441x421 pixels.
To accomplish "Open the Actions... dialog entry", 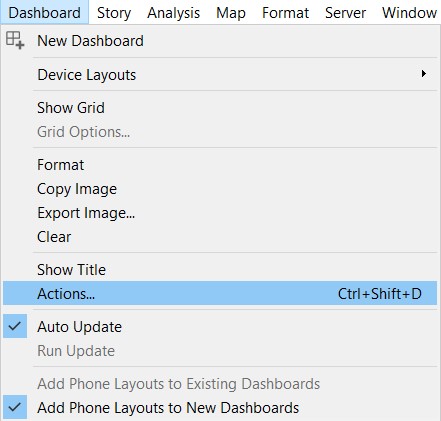I will (220, 293).
